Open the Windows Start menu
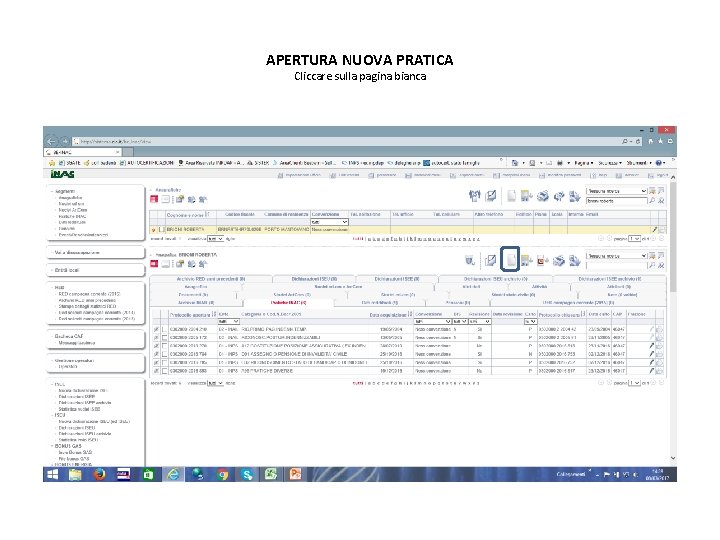 [x=53, y=474]
